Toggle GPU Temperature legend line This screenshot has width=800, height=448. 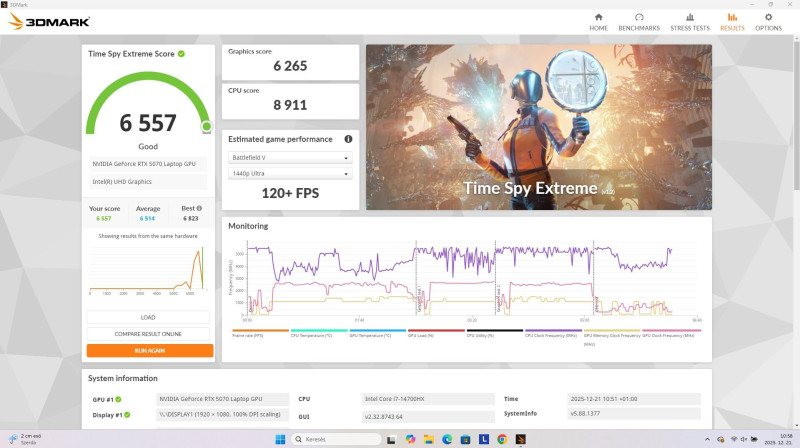pos(378,333)
